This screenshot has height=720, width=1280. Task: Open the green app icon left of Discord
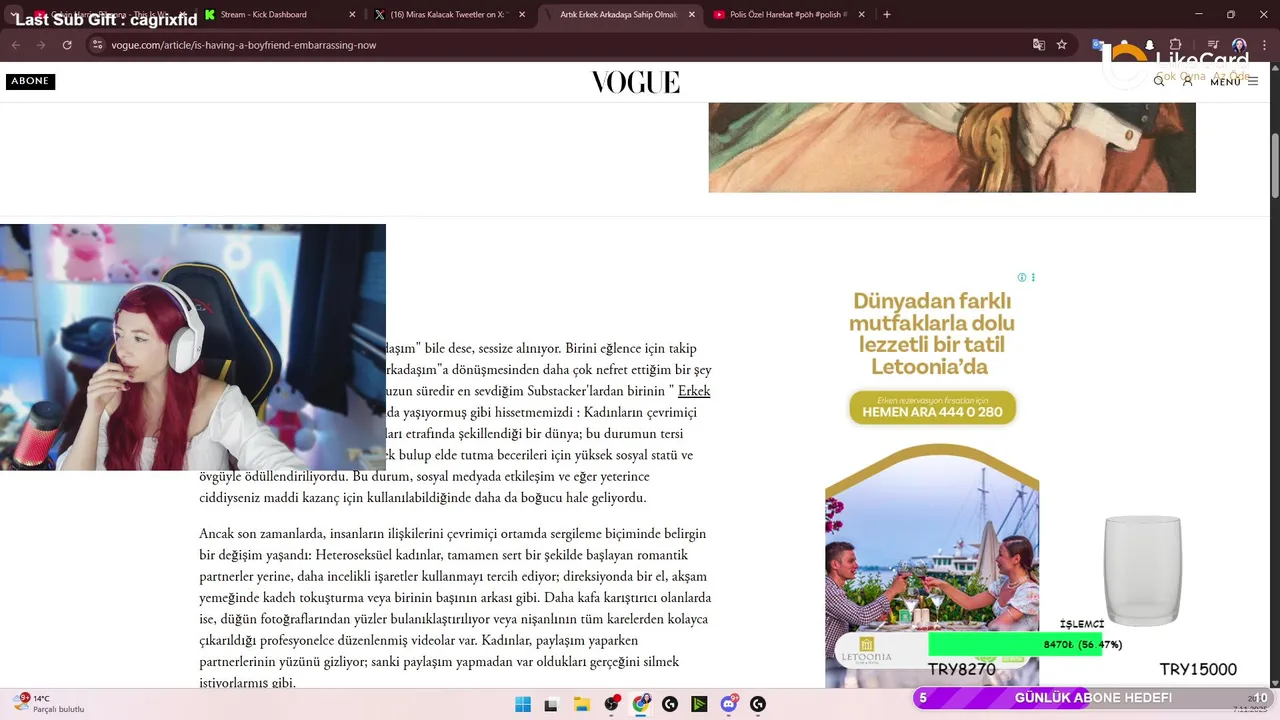699,704
